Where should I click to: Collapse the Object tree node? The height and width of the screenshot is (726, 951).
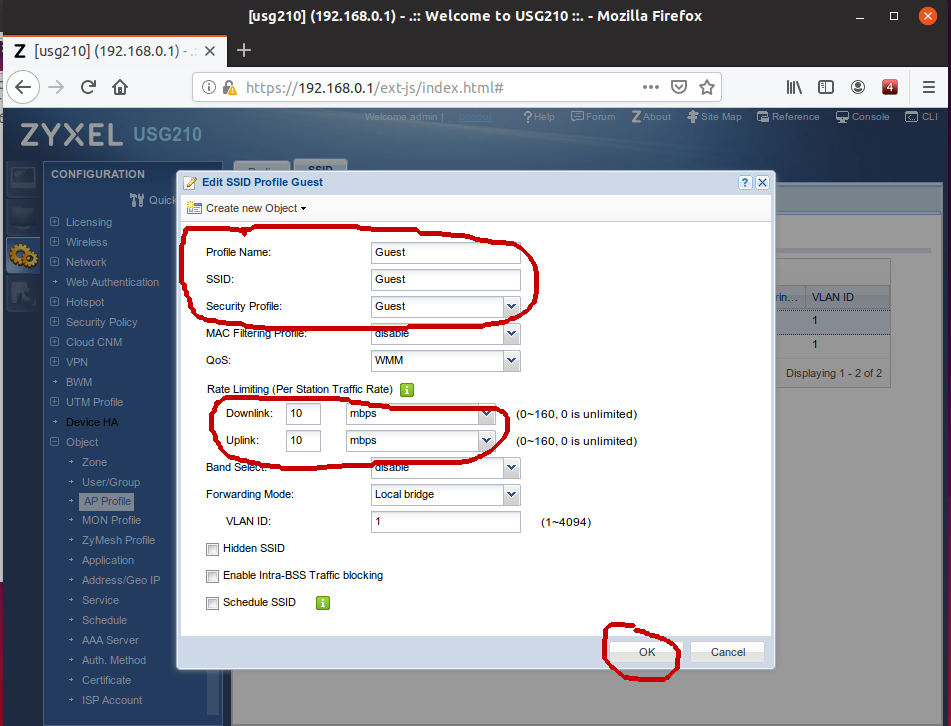click(x=55, y=442)
